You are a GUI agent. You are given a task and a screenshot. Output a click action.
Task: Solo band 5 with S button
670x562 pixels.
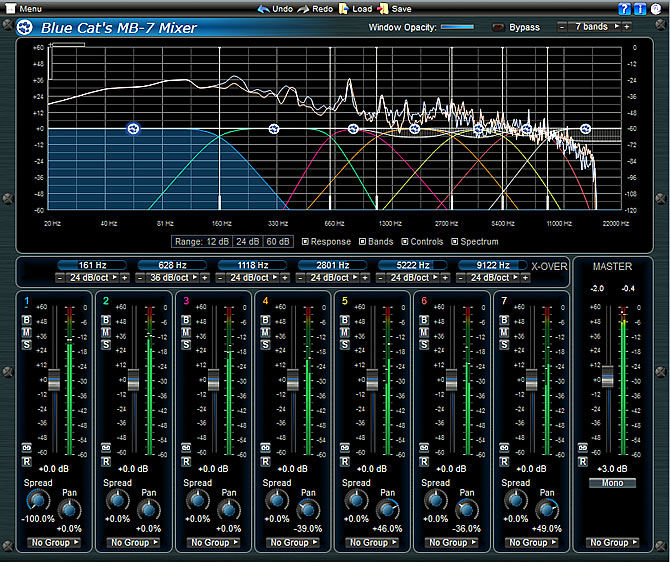[x=345, y=344]
